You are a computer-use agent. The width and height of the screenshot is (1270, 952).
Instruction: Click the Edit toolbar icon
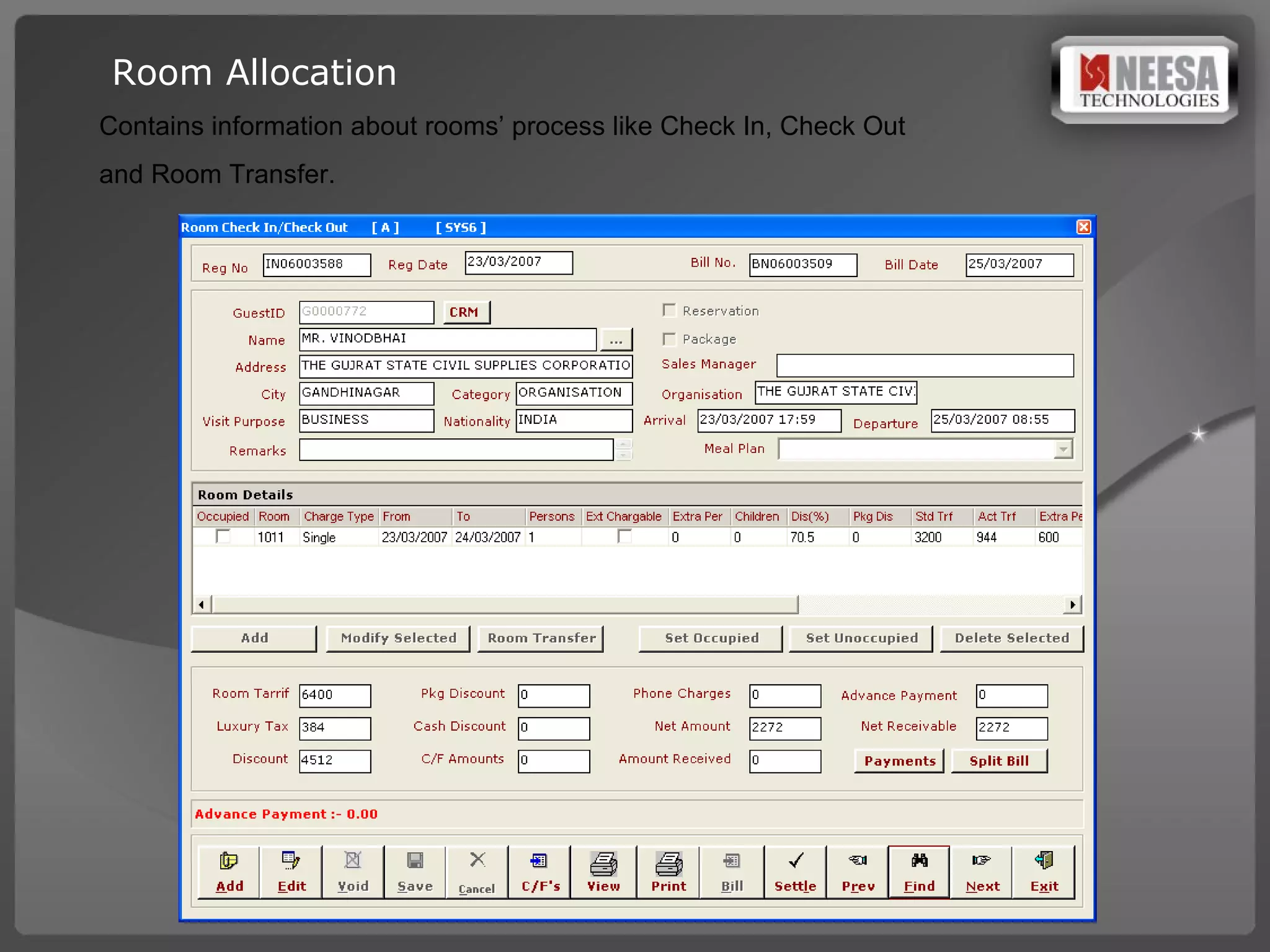(x=291, y=871)
